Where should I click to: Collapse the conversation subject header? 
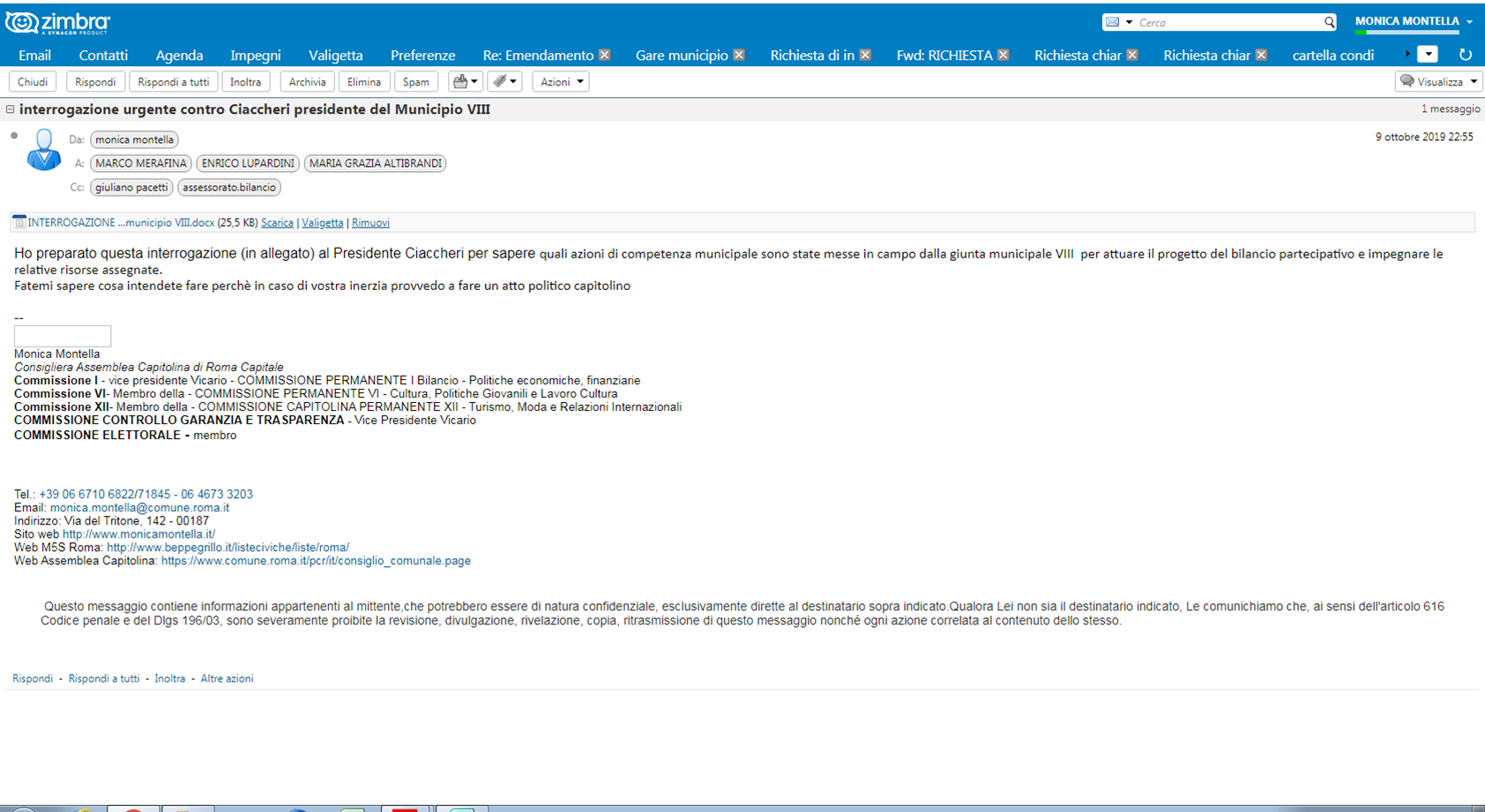(11, 109)
